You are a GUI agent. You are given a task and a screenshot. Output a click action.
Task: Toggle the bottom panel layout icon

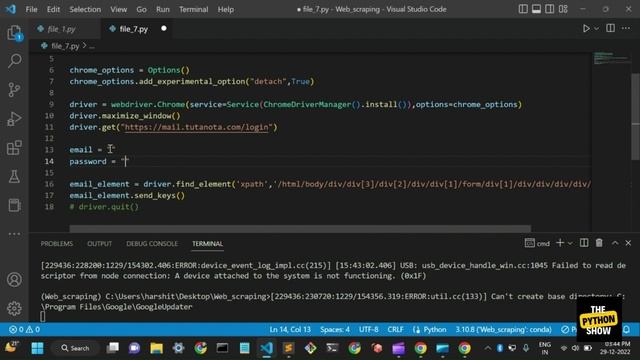click(536, 9)
